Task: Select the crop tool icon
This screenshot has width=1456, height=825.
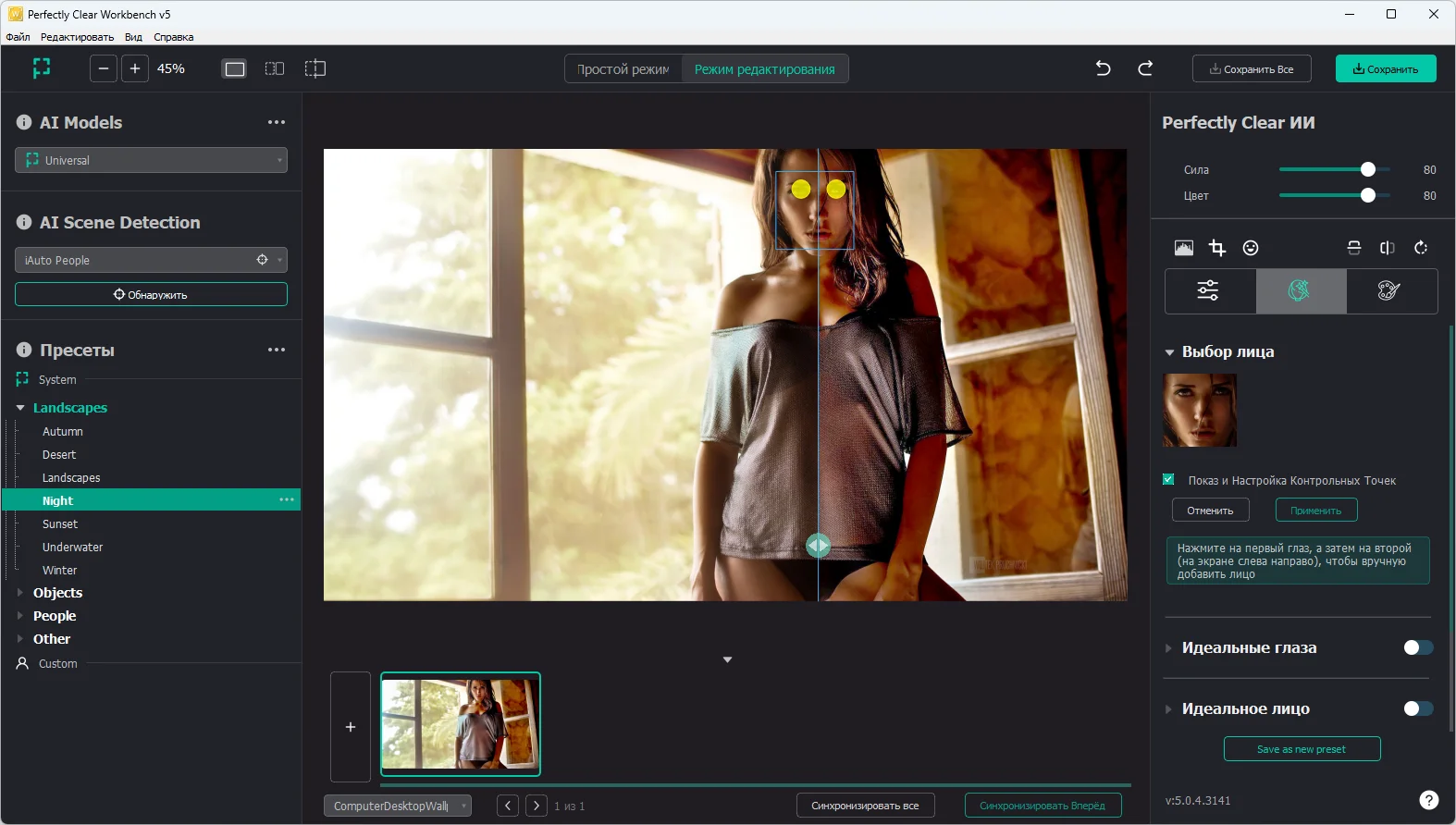Action: [1217, 248]
